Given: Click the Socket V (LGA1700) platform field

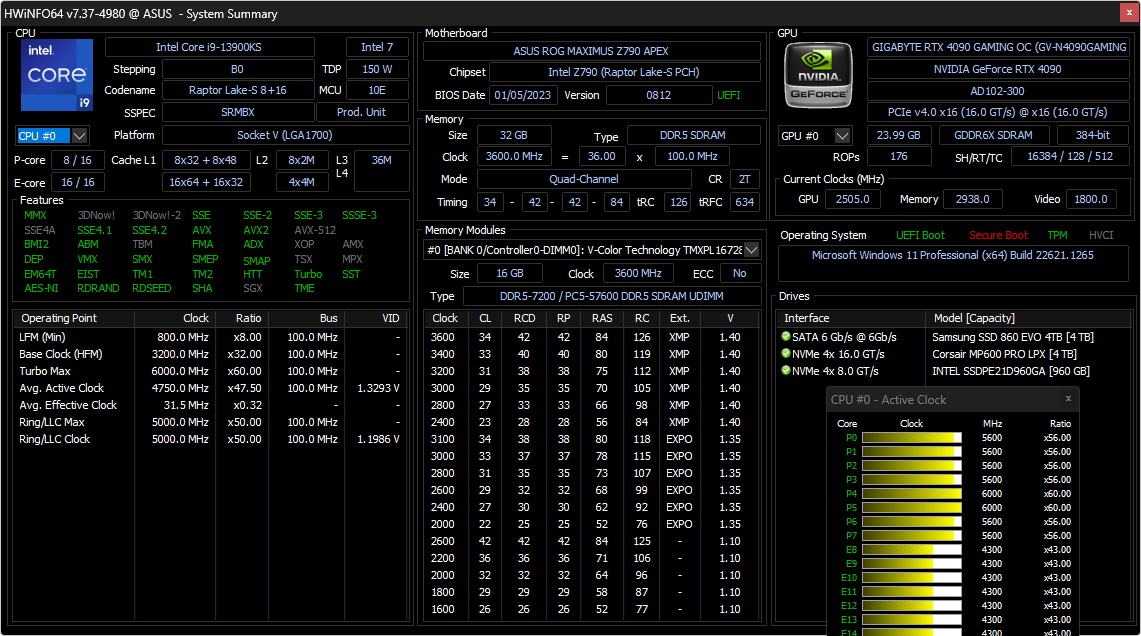Looking at the screenshot, I should pyautogui.click(x=285, y=135).
